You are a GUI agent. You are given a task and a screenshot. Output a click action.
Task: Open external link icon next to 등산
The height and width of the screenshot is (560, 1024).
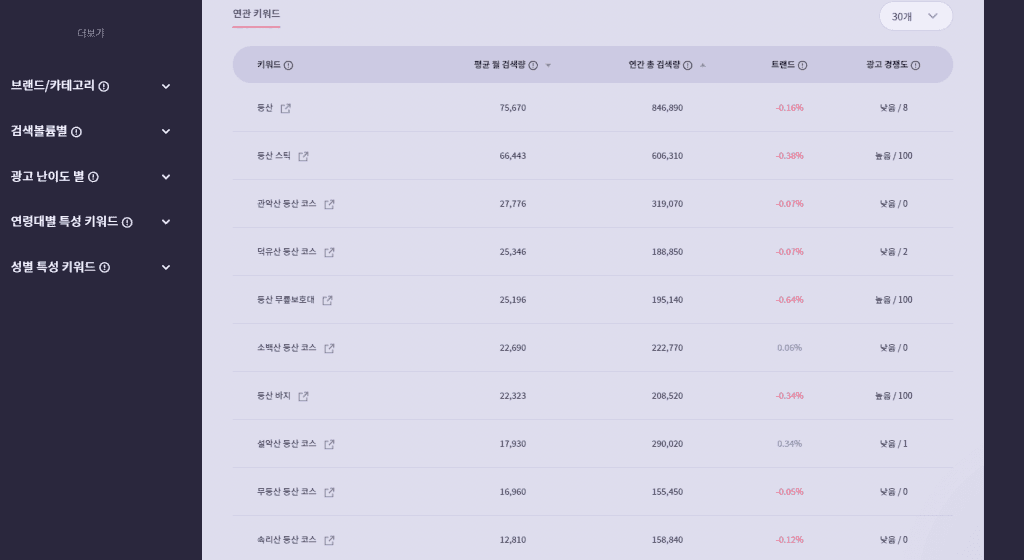pyautogui.click(x=285, y=108)
